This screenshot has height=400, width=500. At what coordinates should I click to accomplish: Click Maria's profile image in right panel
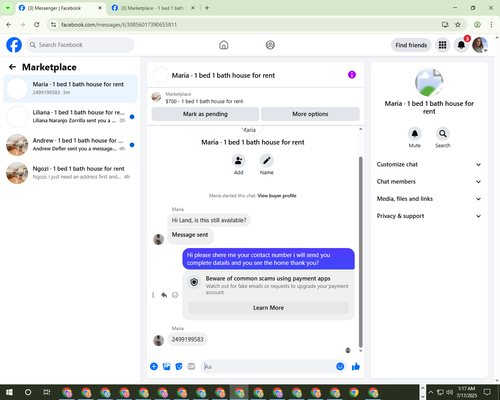(x=429, y=82)
